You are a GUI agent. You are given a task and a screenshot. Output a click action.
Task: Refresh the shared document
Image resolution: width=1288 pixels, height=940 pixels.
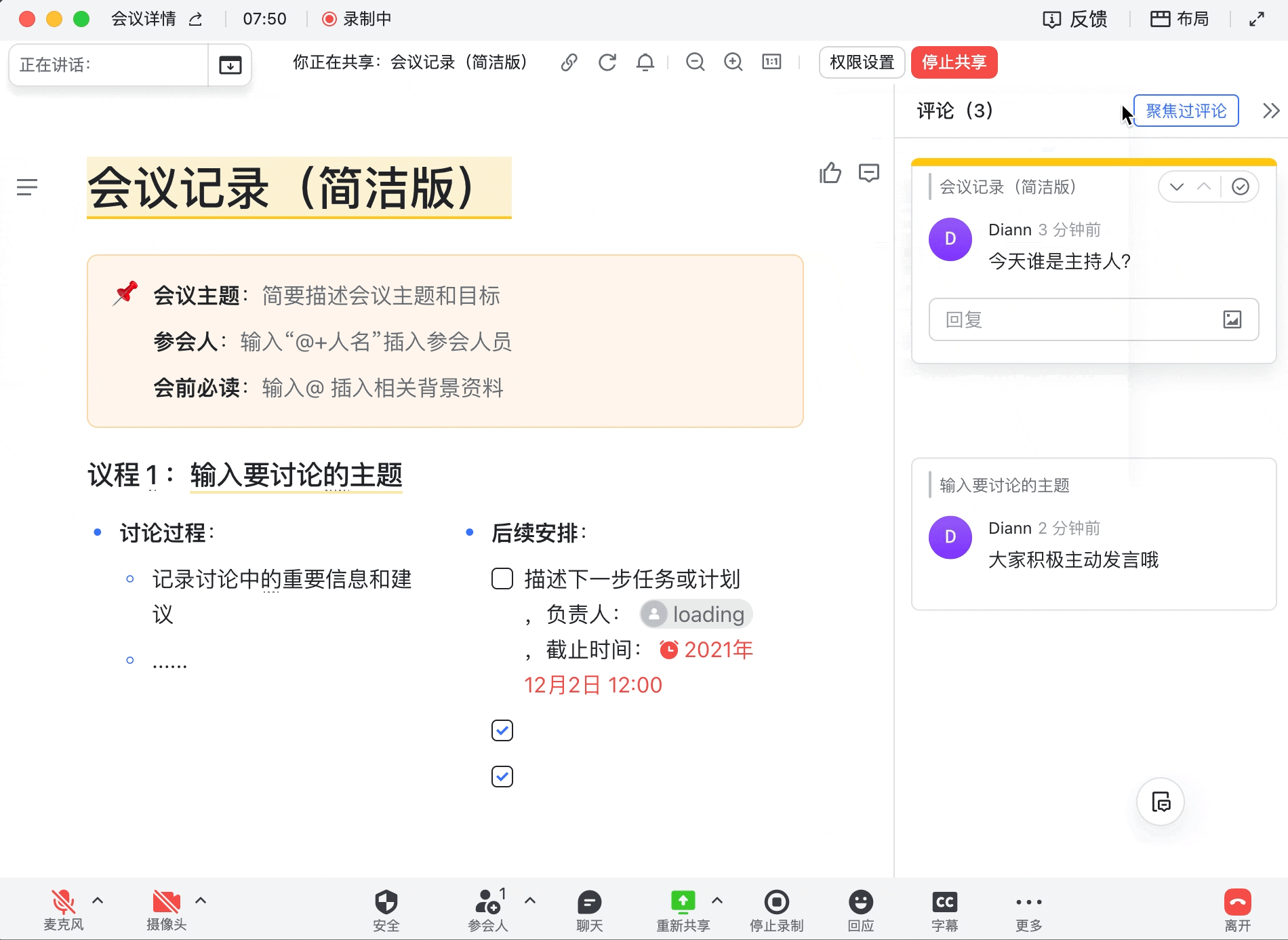coord(607,62)
